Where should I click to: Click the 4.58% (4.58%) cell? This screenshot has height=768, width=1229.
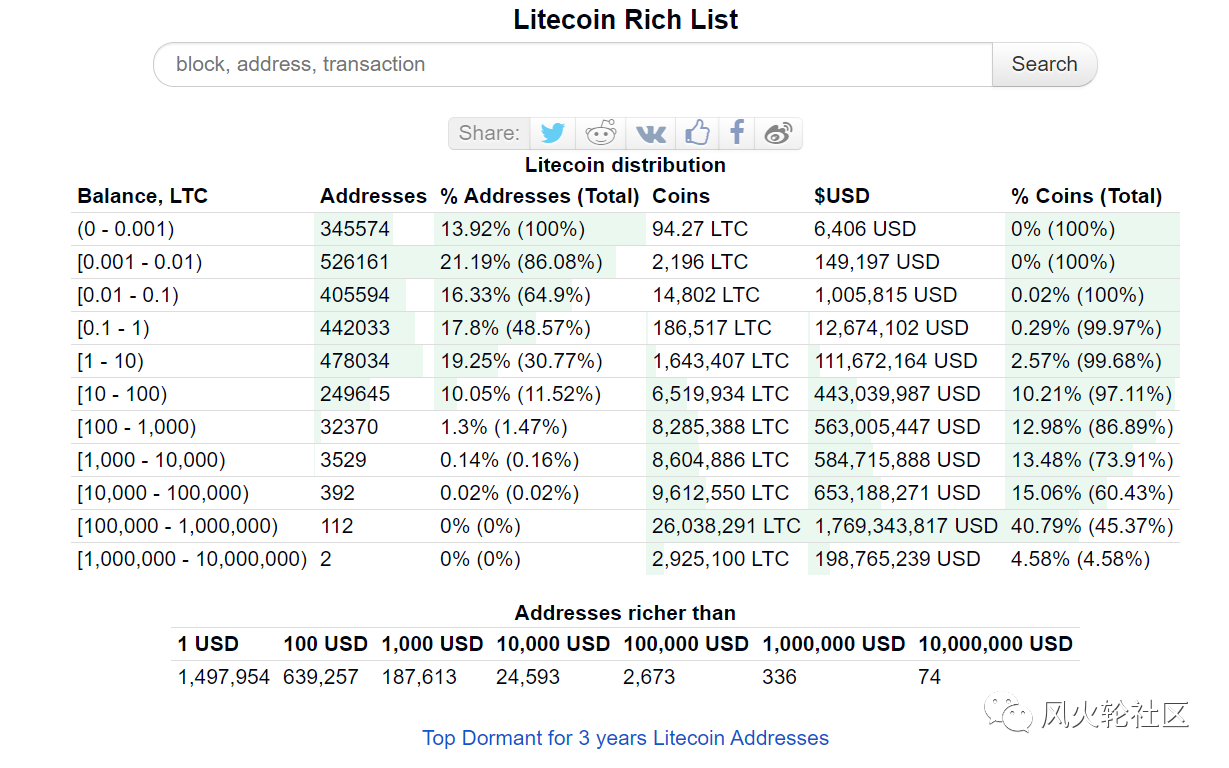[x=1081, y=559]
